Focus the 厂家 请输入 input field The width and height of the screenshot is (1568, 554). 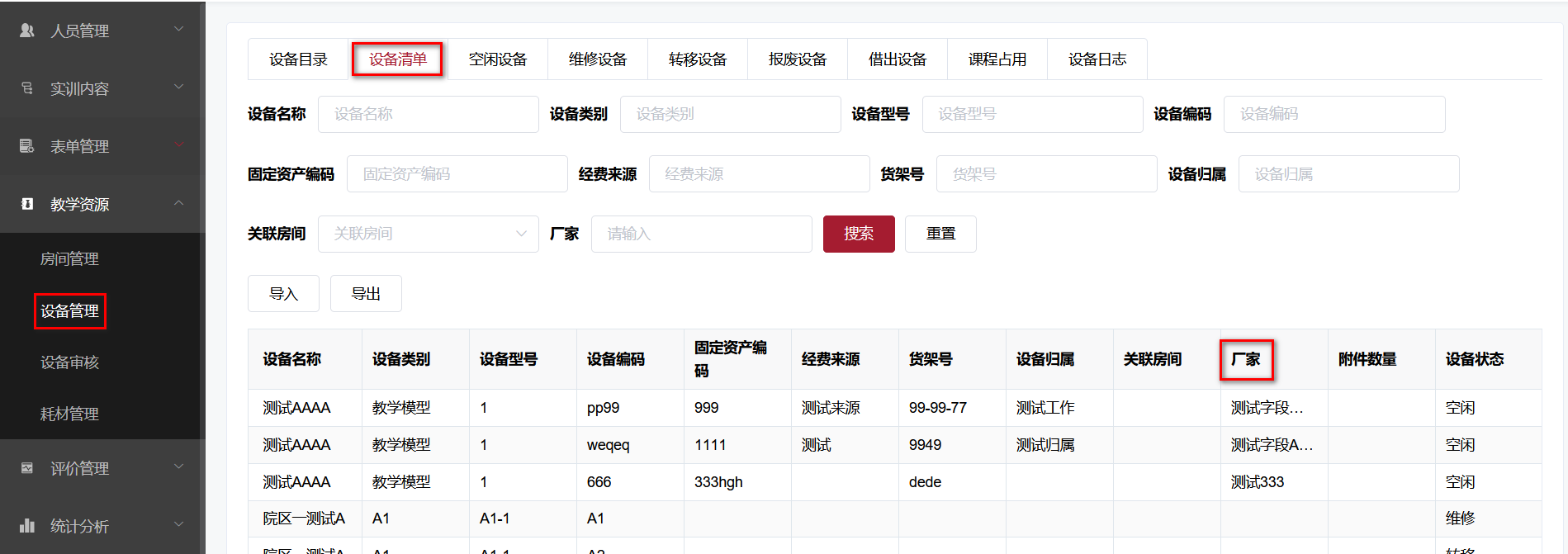click(x=701, y=234)
